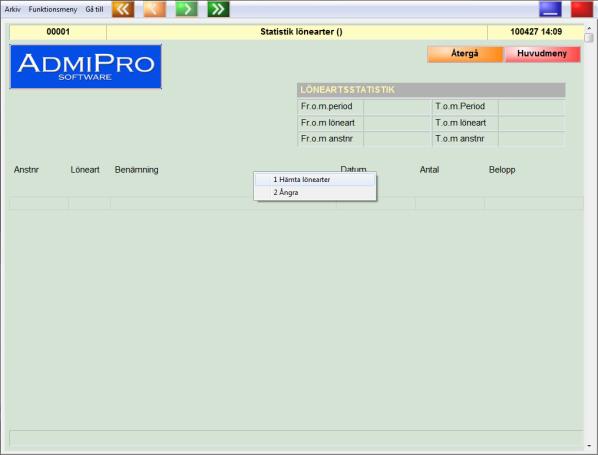Click the Belopp column header
This screenshot has width=598, height=455.
click(502, 170)
